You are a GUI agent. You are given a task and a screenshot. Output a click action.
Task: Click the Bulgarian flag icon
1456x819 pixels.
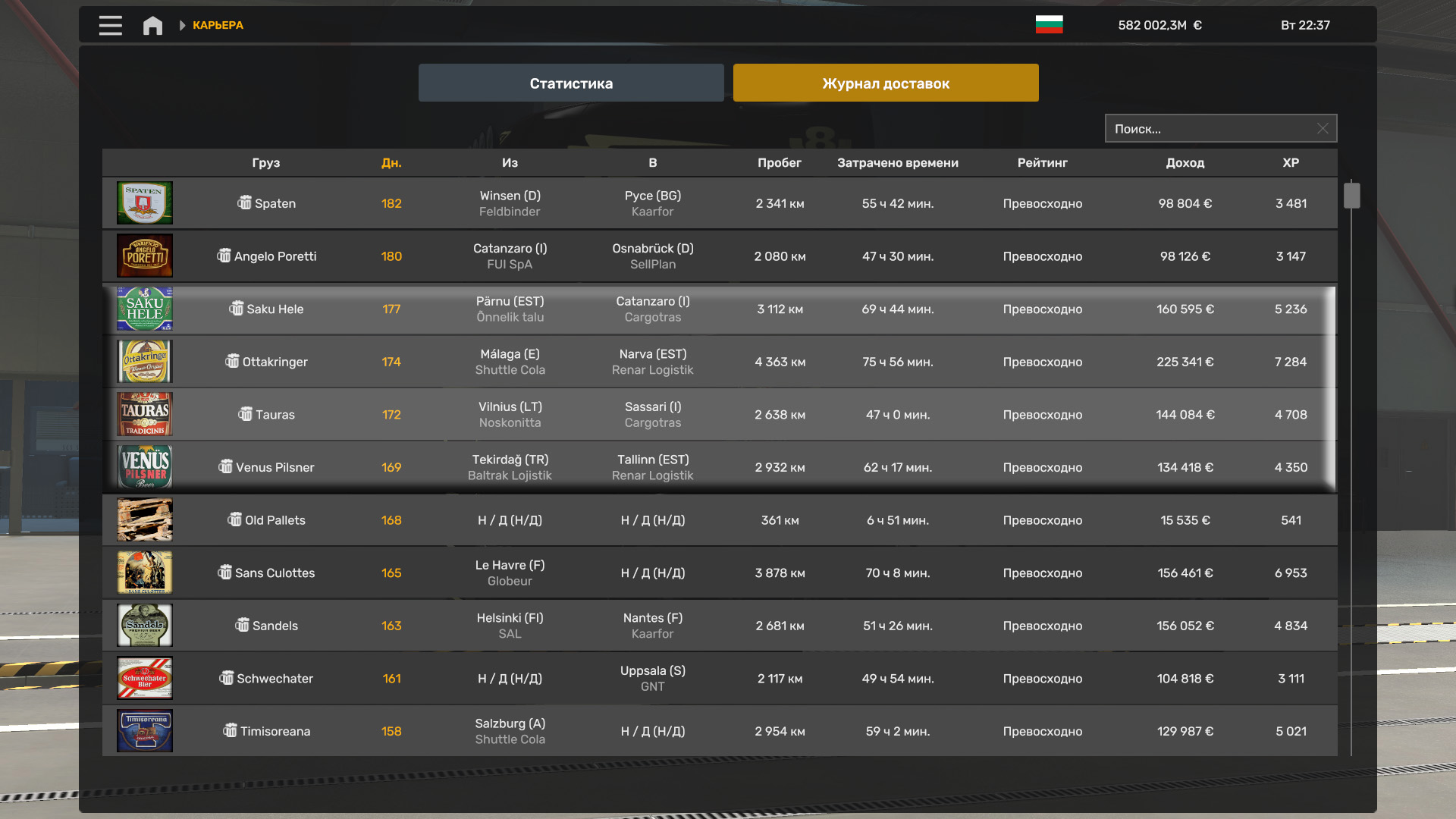(1049, 24)
